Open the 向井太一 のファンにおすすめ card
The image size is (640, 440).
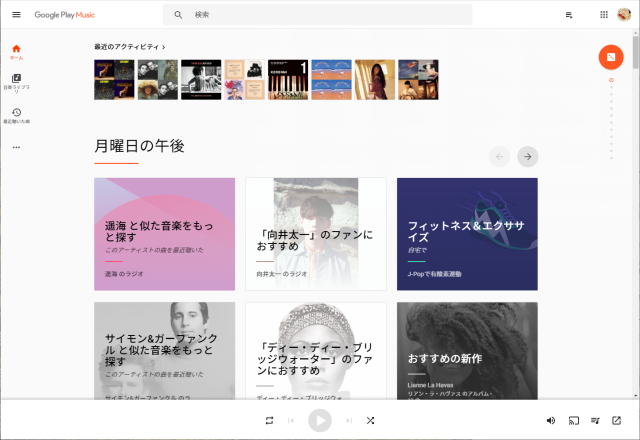tap(316, 234)
